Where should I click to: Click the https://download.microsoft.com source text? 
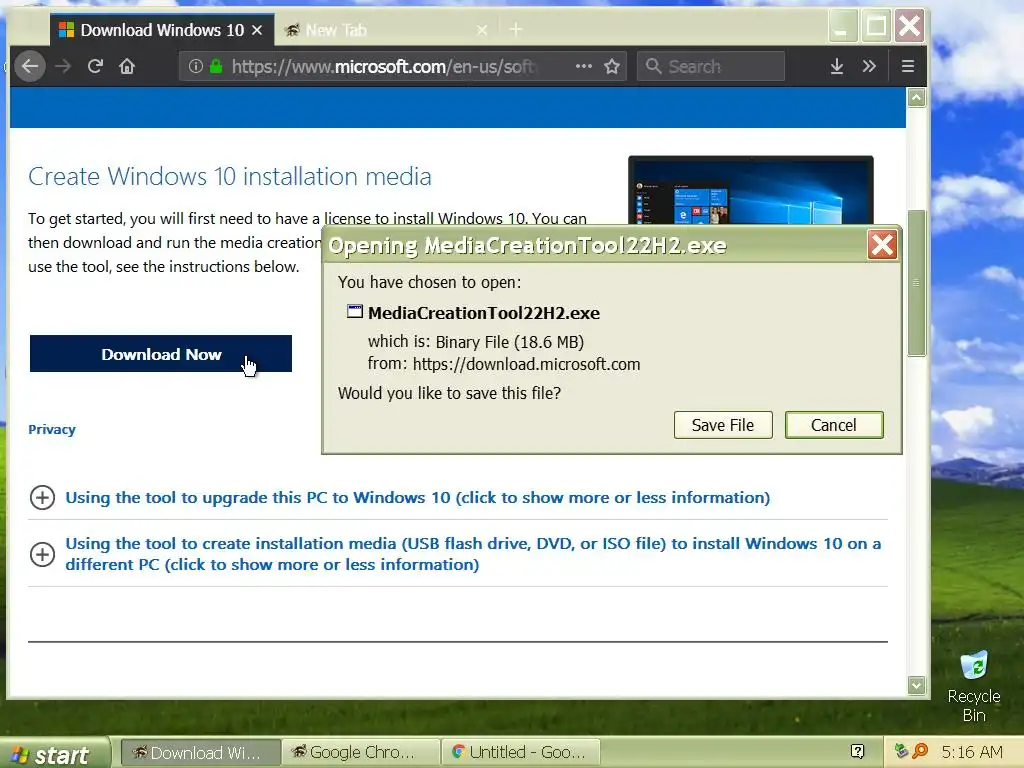526,364
